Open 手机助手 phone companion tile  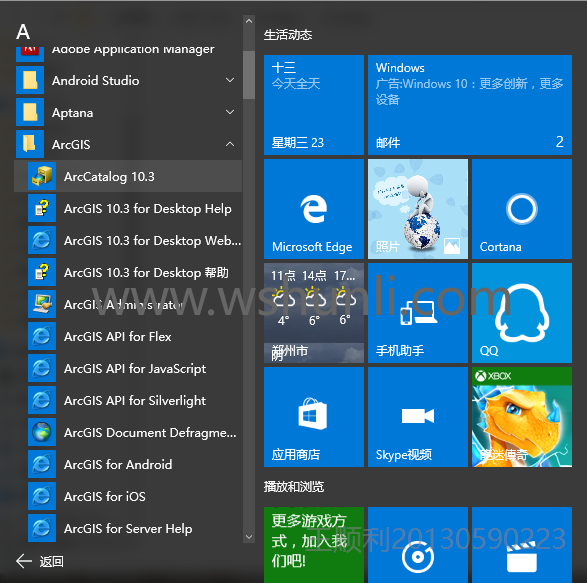pyautogui.click(x=418, y=313)
